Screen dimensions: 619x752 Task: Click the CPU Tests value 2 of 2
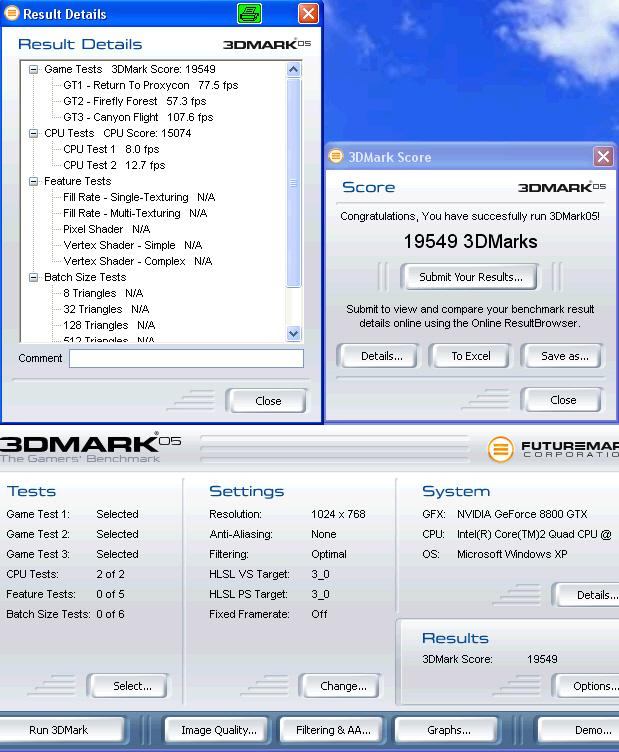coord(110,574)
